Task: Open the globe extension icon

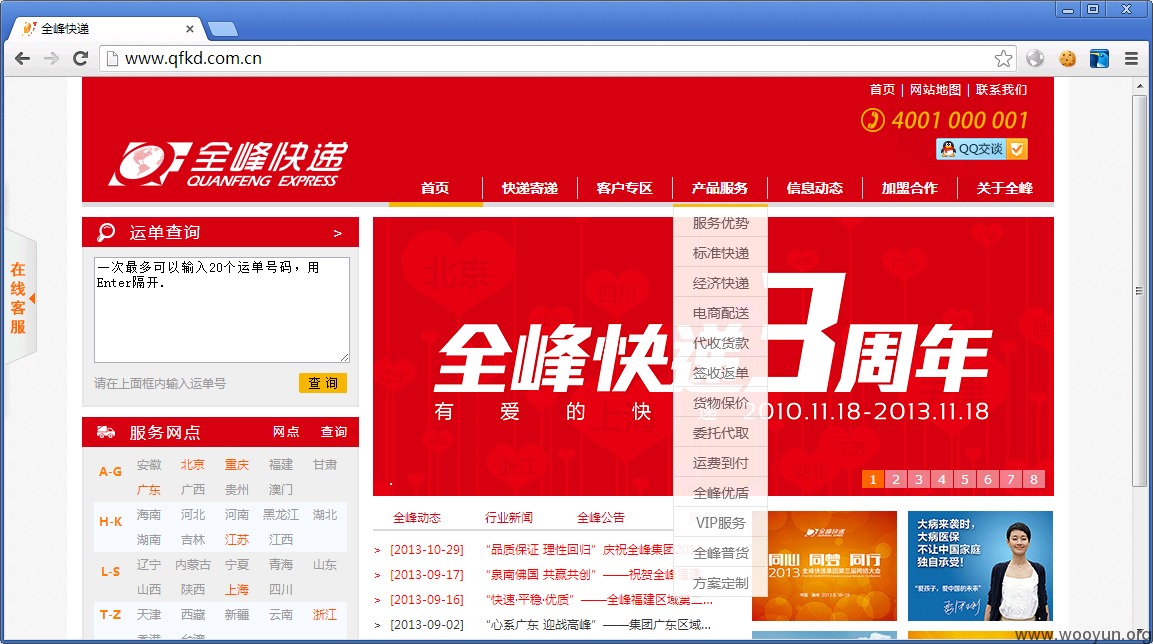Action: (x=1035, y=58)
